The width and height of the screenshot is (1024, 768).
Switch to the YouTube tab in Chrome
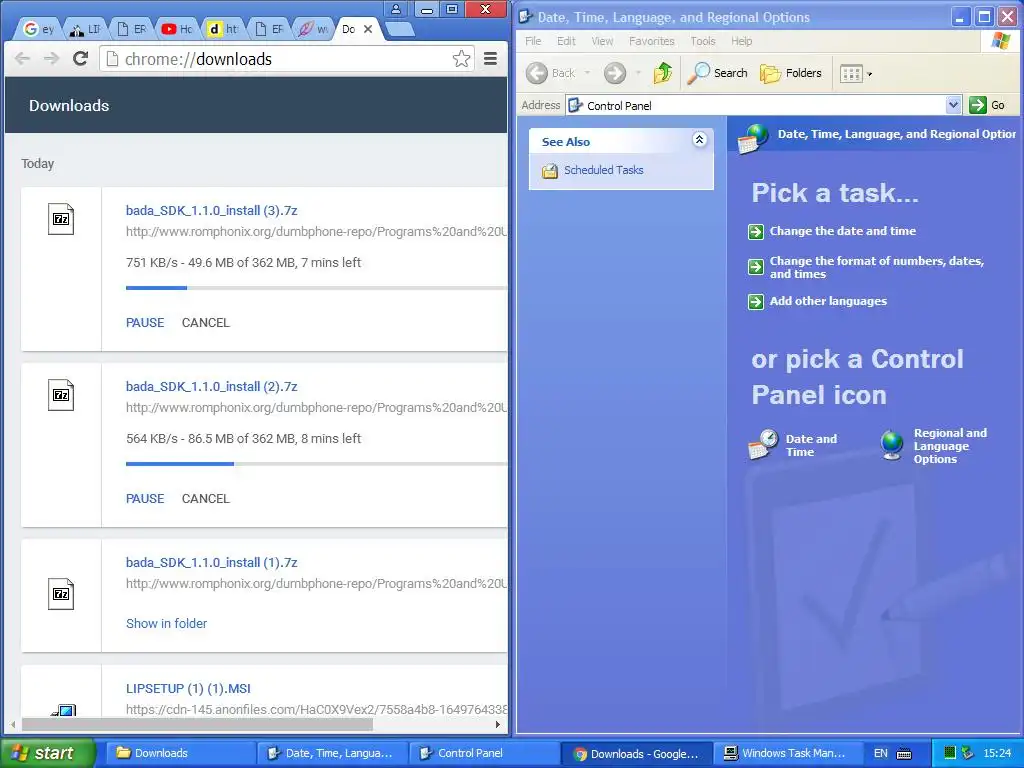tap(177, 29)
